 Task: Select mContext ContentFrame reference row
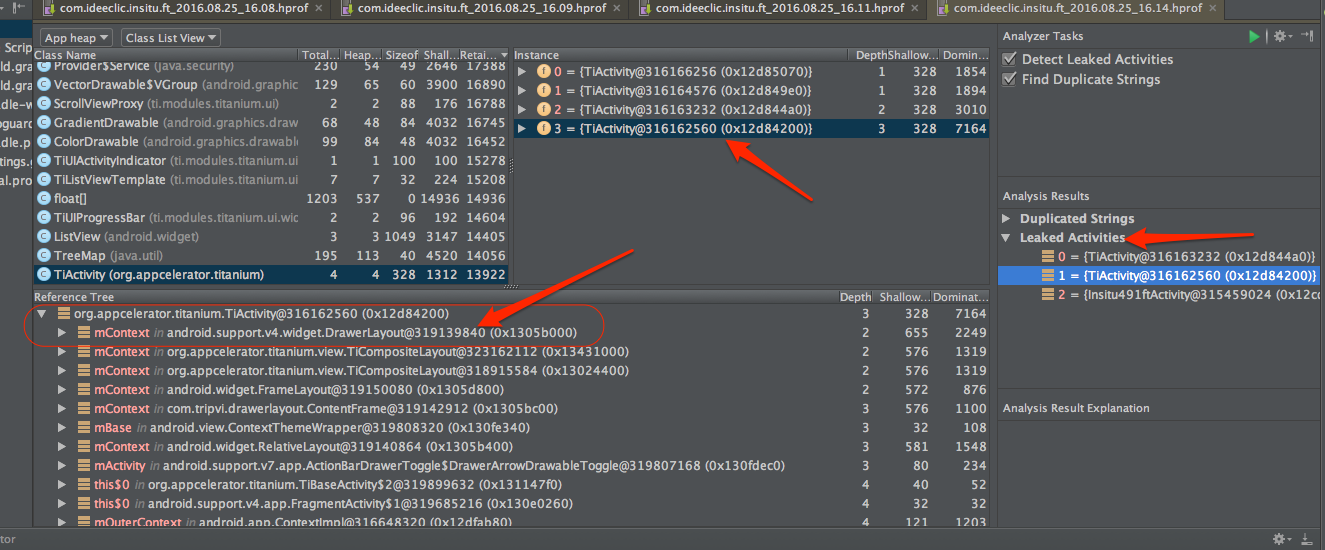(510, 409)
